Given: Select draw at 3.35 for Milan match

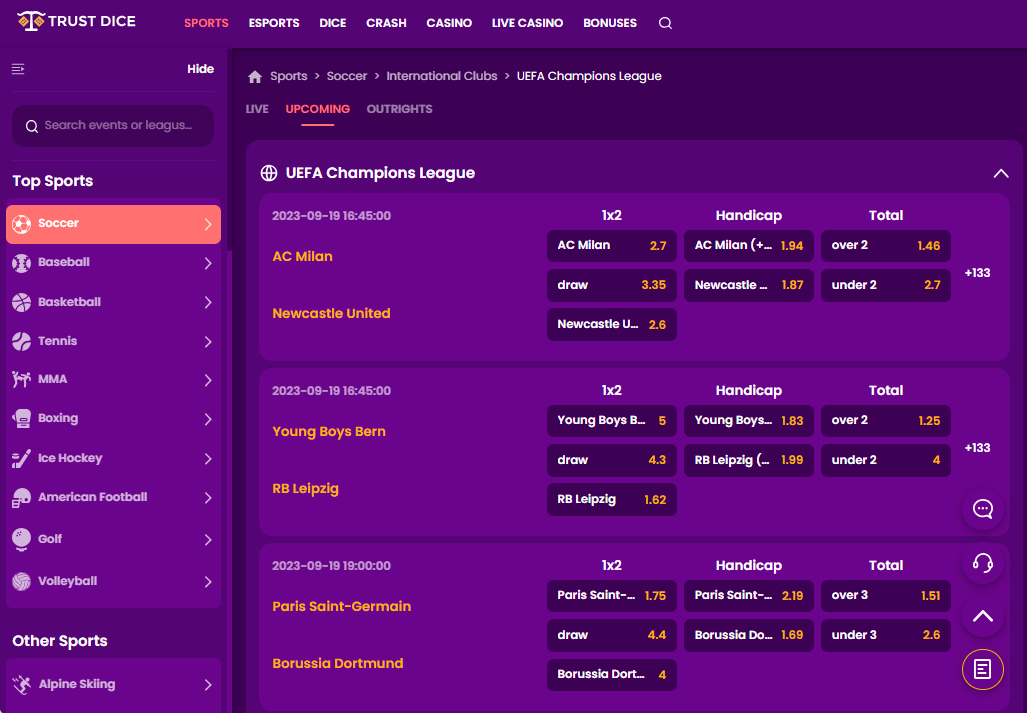Looking at the screenshot, I should [x=612, y=285].
